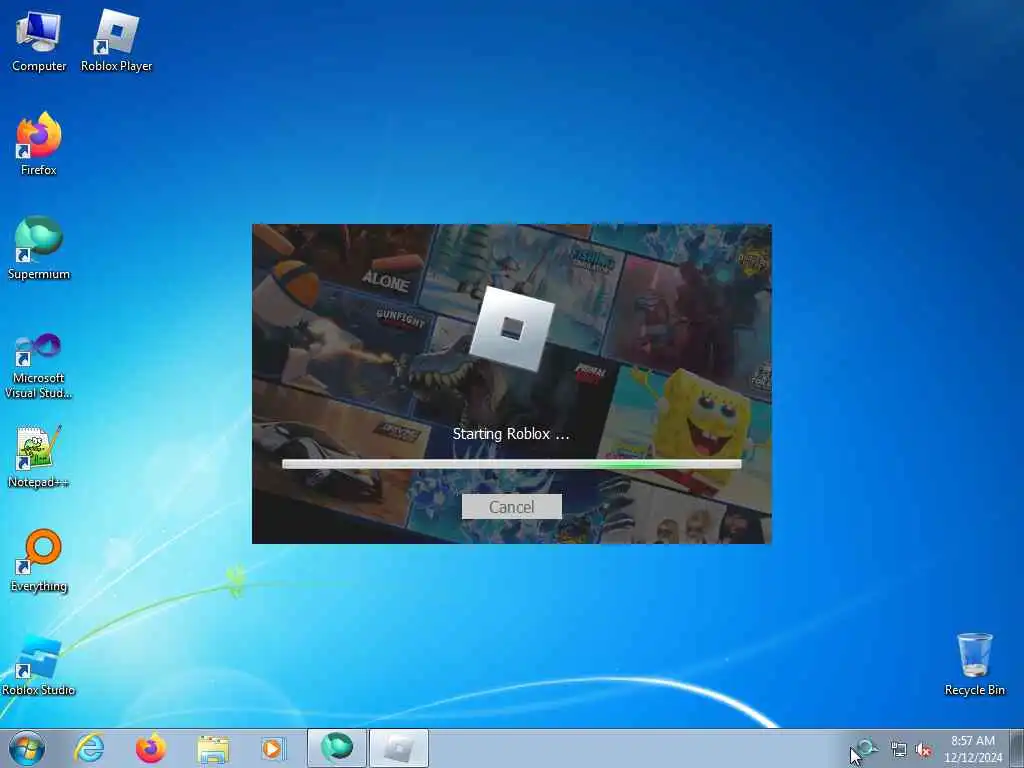
Task: Switch to the Supermium taskbar window
Action: point(336,748)
